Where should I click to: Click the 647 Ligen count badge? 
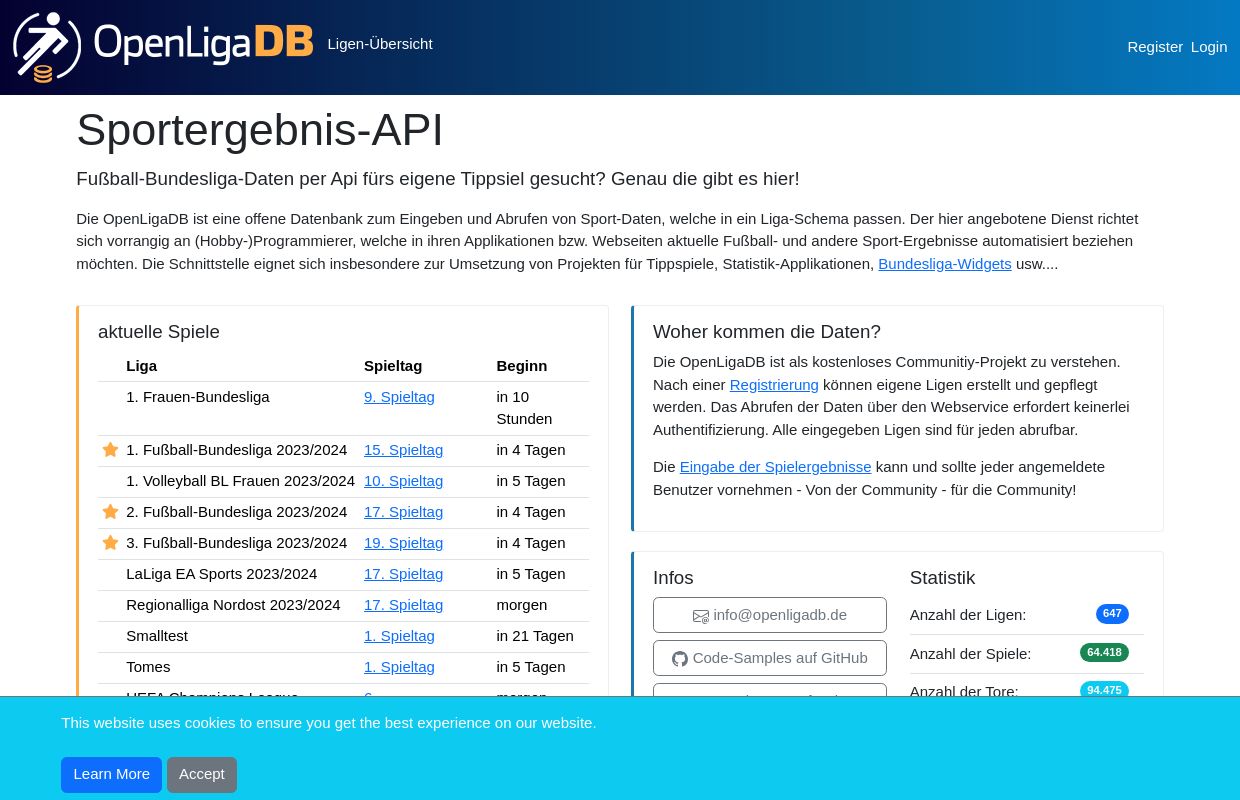[x=1112, y=614]
